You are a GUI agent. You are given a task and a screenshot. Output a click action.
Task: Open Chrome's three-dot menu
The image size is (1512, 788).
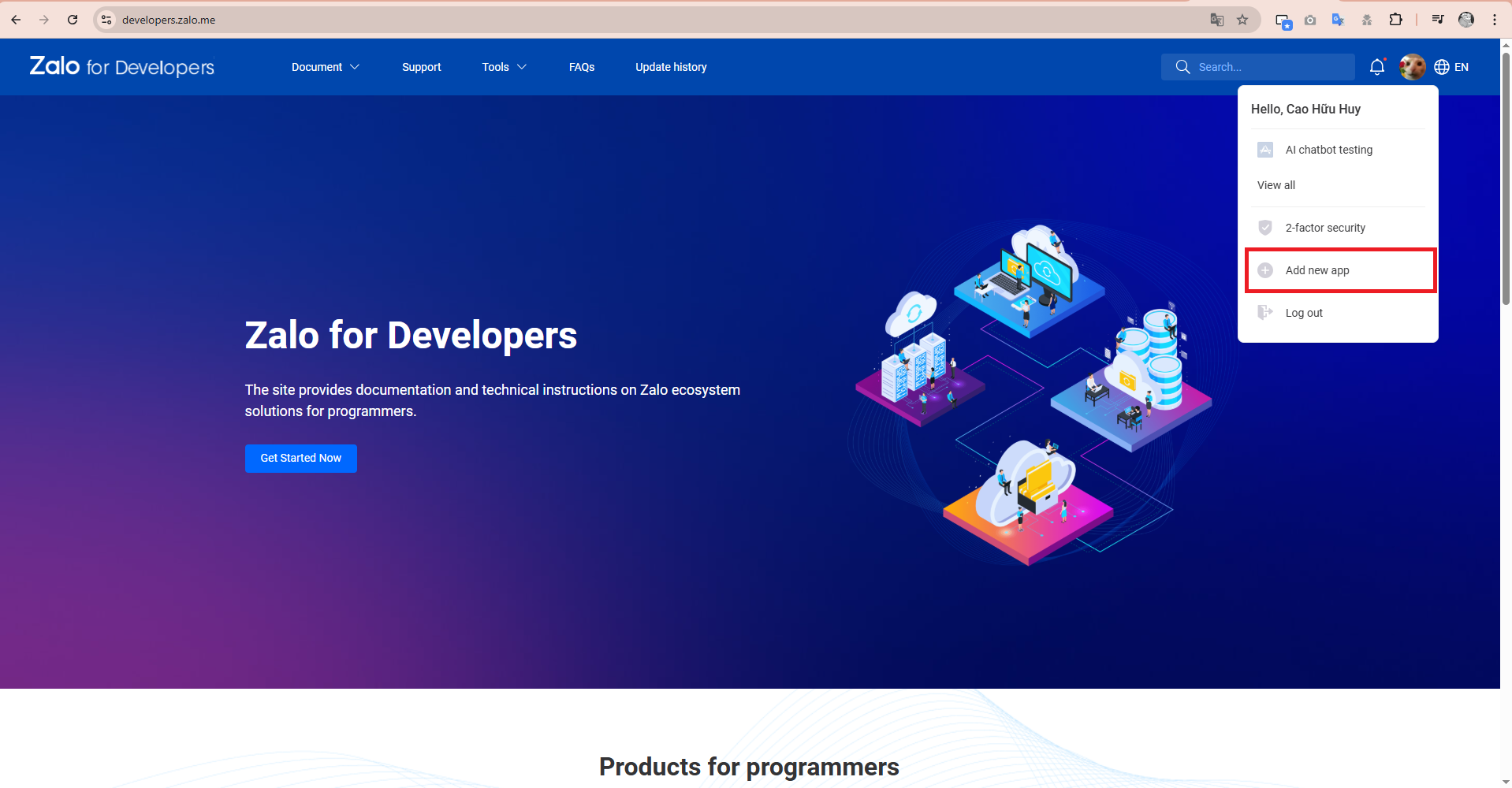pos(1495,20)
